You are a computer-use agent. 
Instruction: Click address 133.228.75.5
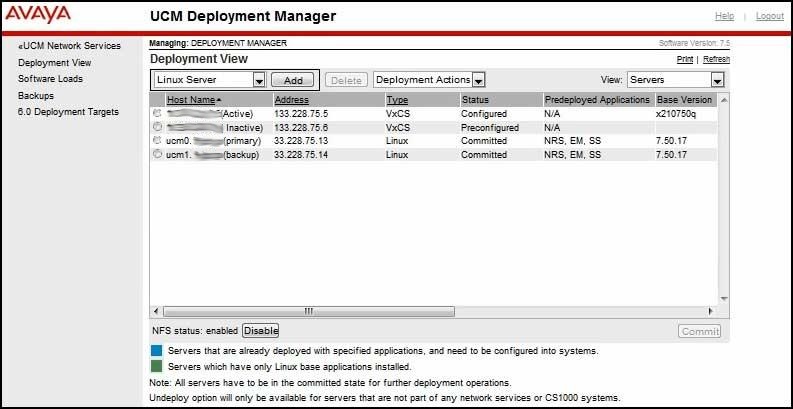(x=301, y=114)
